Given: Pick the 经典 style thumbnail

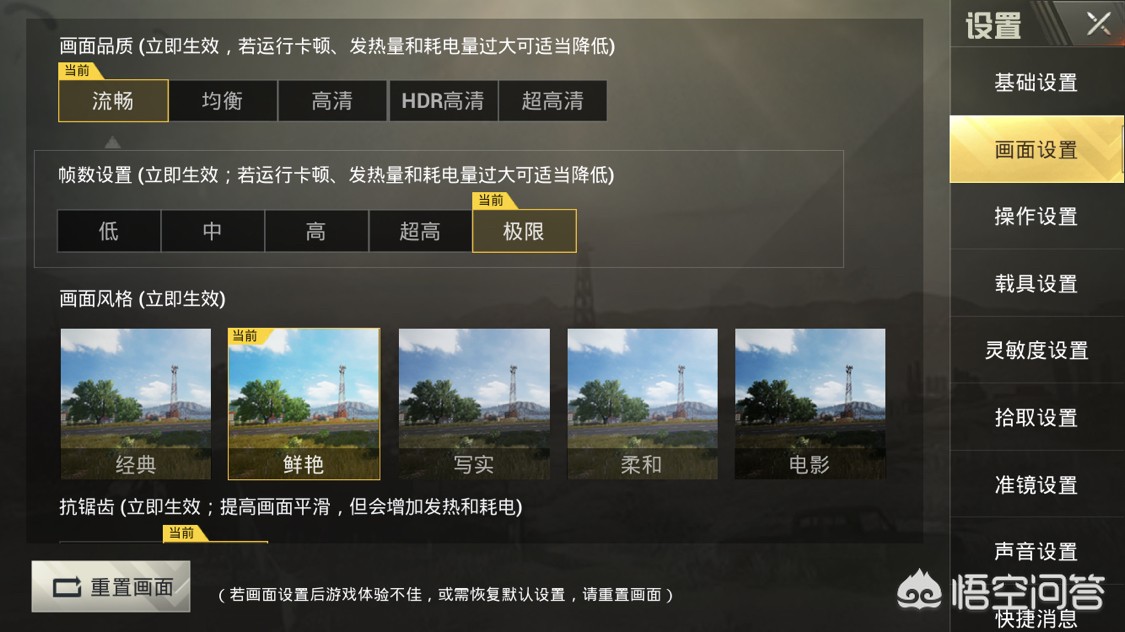Looking at the screenshot, I should point(136,404).
